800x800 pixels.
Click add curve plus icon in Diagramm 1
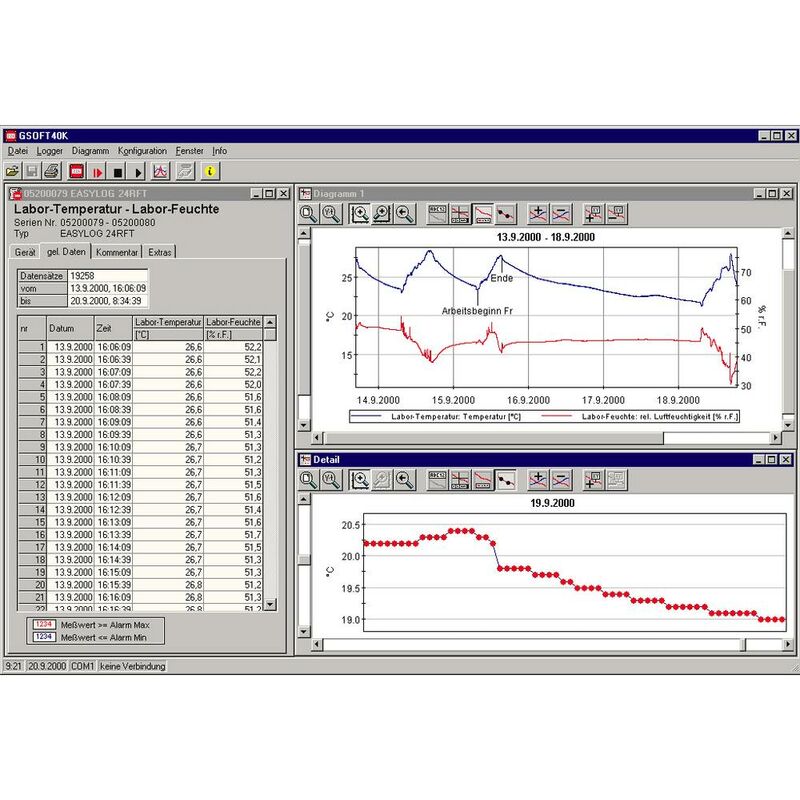click(538, 213)
